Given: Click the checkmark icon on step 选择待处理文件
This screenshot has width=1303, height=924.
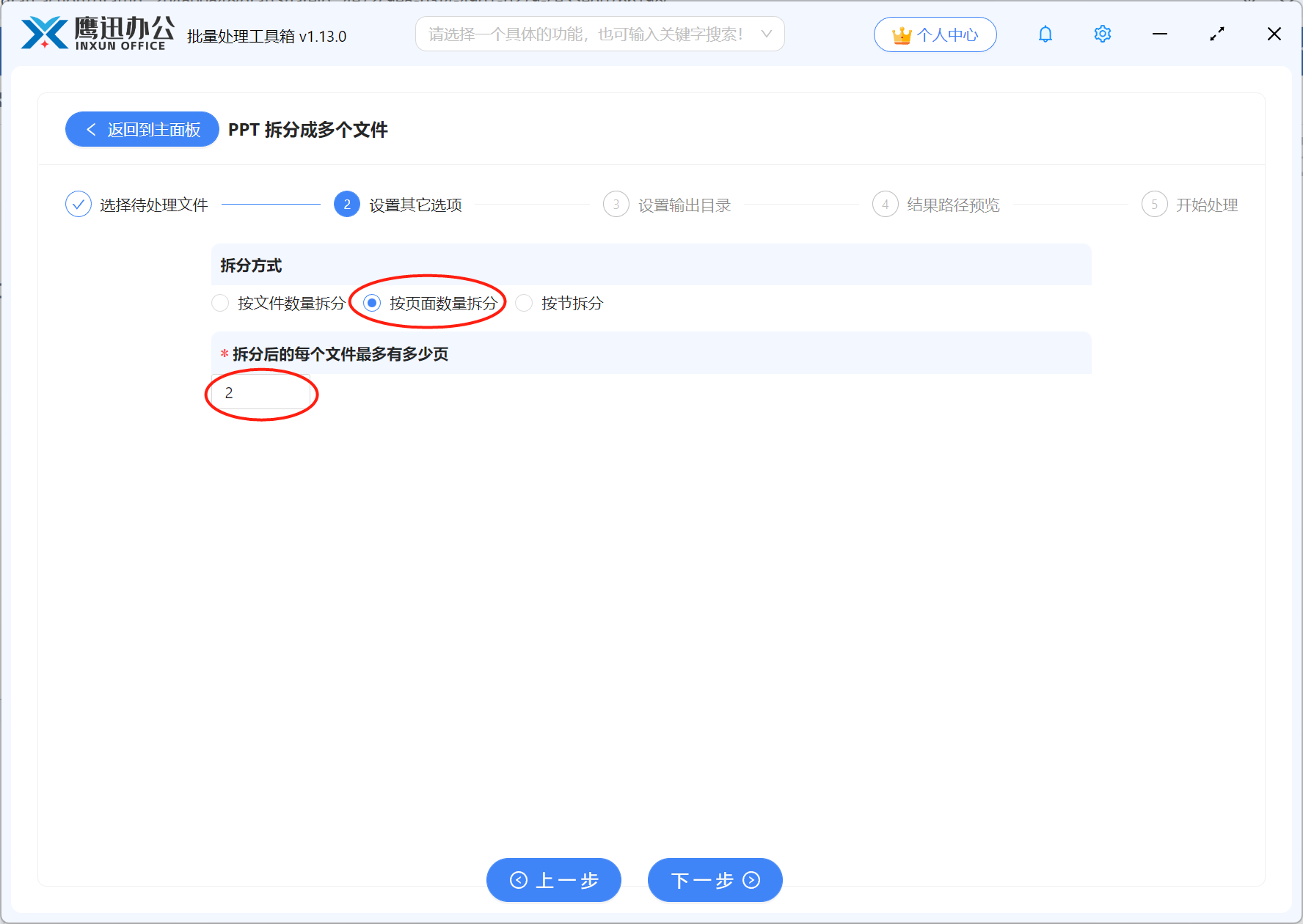Looking at the screenshot, I should (79, 204).
